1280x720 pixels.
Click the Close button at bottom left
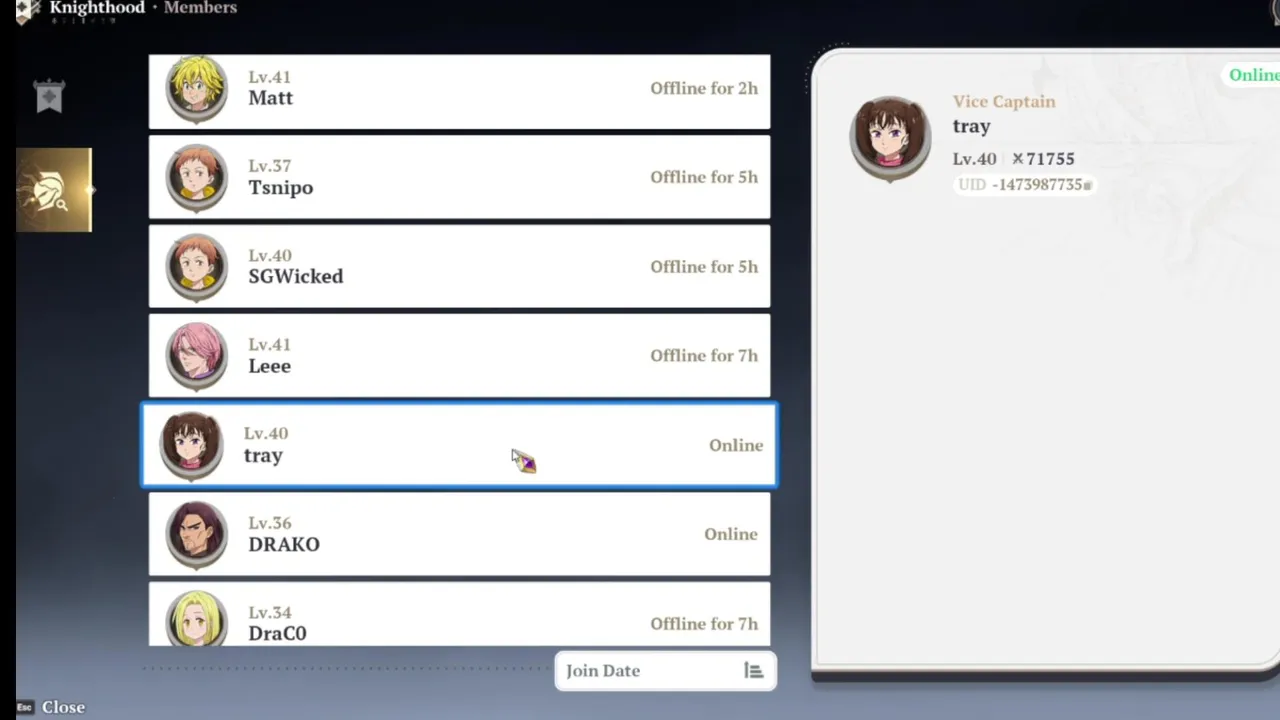pos(63,707)
